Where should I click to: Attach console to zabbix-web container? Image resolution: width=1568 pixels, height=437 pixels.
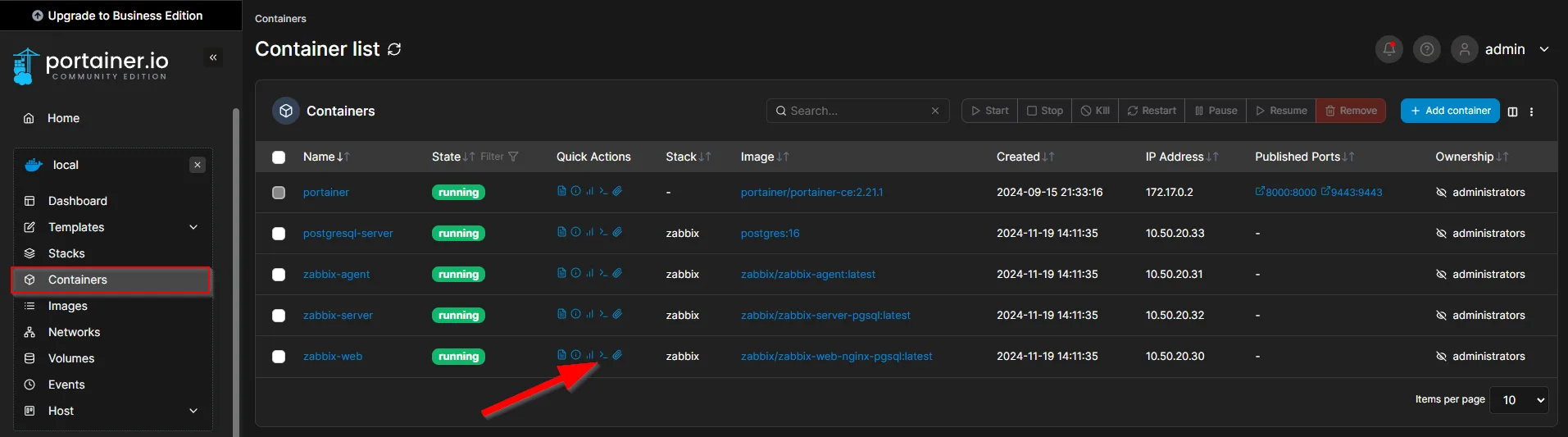(617, 355)
